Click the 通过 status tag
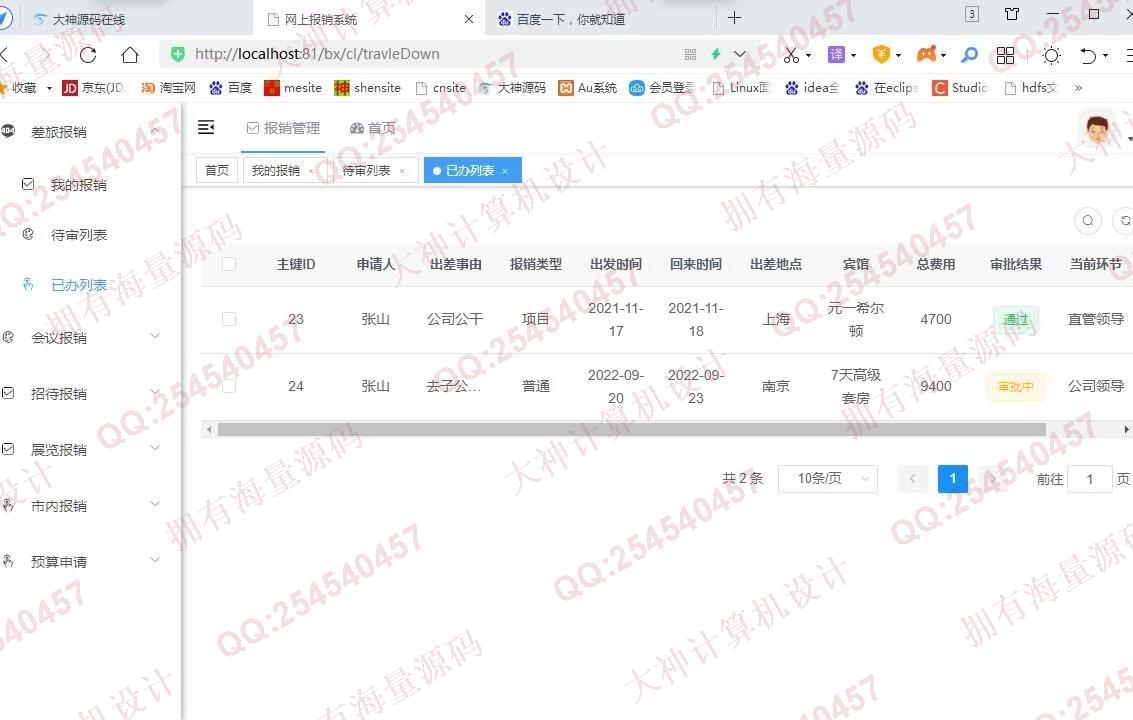 point(1015,319)
